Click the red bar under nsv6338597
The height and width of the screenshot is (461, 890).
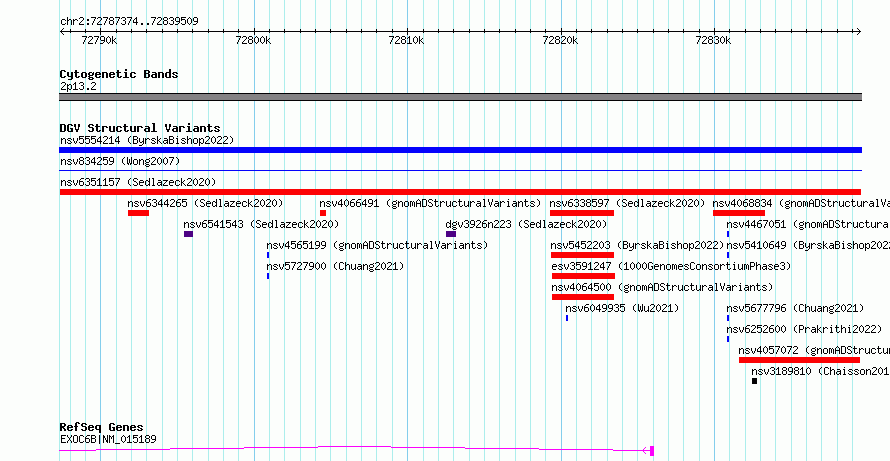coord(582,213)
